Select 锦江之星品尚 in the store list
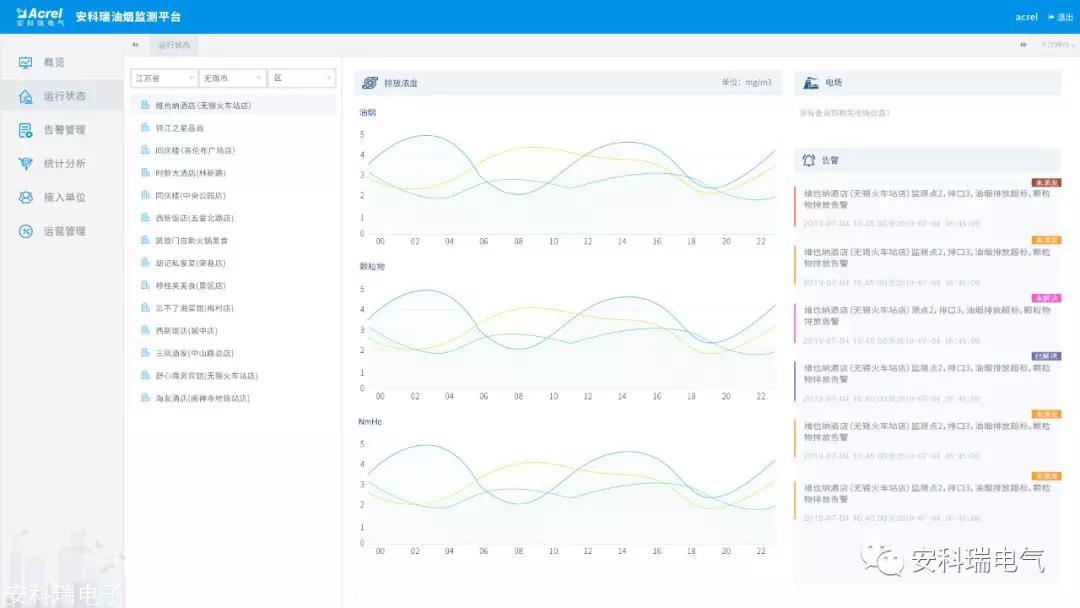Image resolution: width=1080 pixels, height=608 pixels. (179, 128)
